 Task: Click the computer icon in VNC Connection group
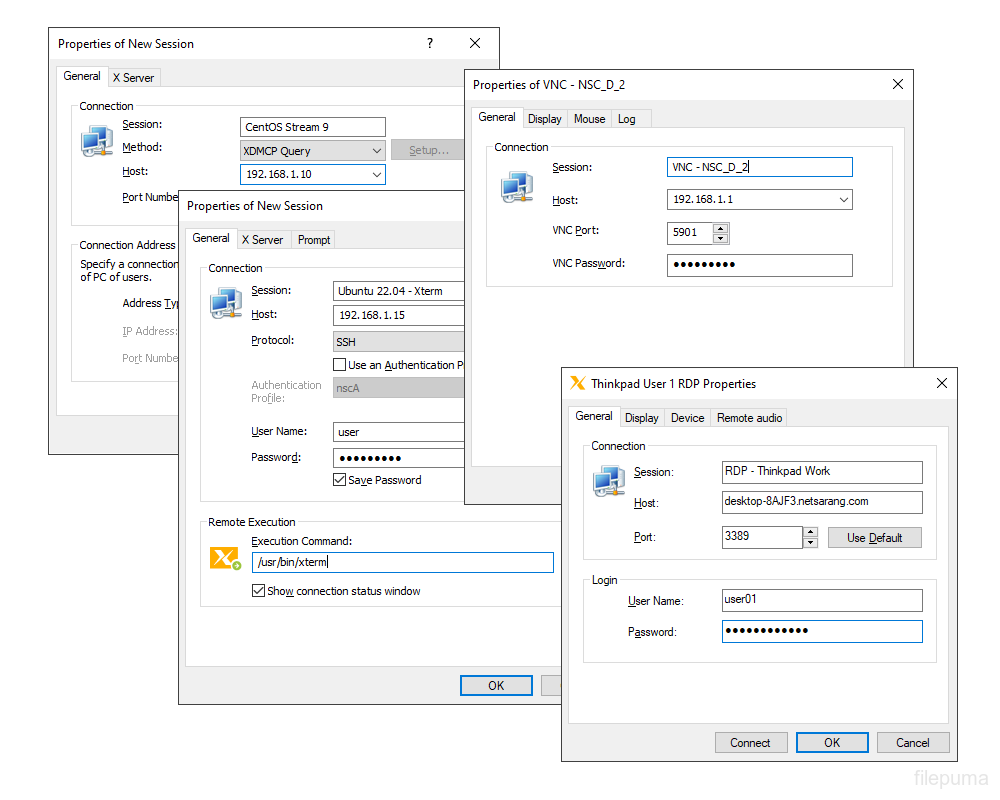(x=518, y=187)
